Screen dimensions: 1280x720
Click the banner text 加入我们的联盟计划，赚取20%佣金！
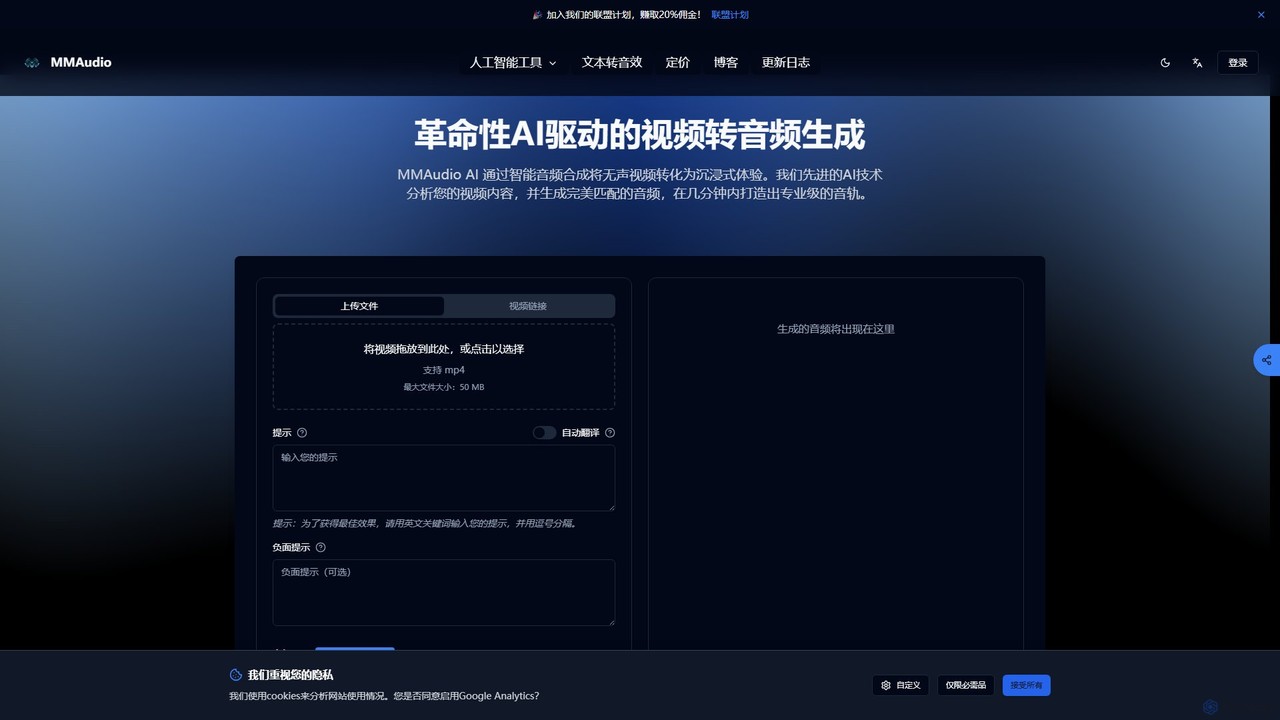point(624,15)
